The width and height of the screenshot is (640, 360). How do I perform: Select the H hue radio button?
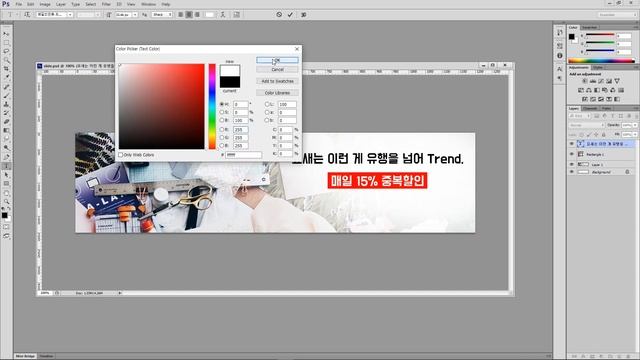[x=222, y=104]
